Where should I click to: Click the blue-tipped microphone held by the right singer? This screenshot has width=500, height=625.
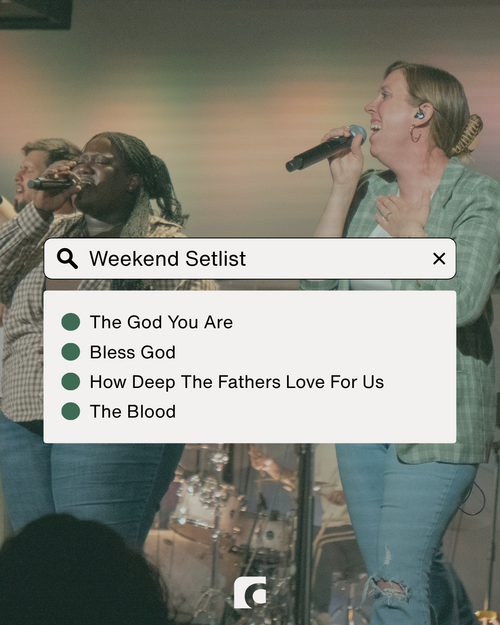click(326, 148)
